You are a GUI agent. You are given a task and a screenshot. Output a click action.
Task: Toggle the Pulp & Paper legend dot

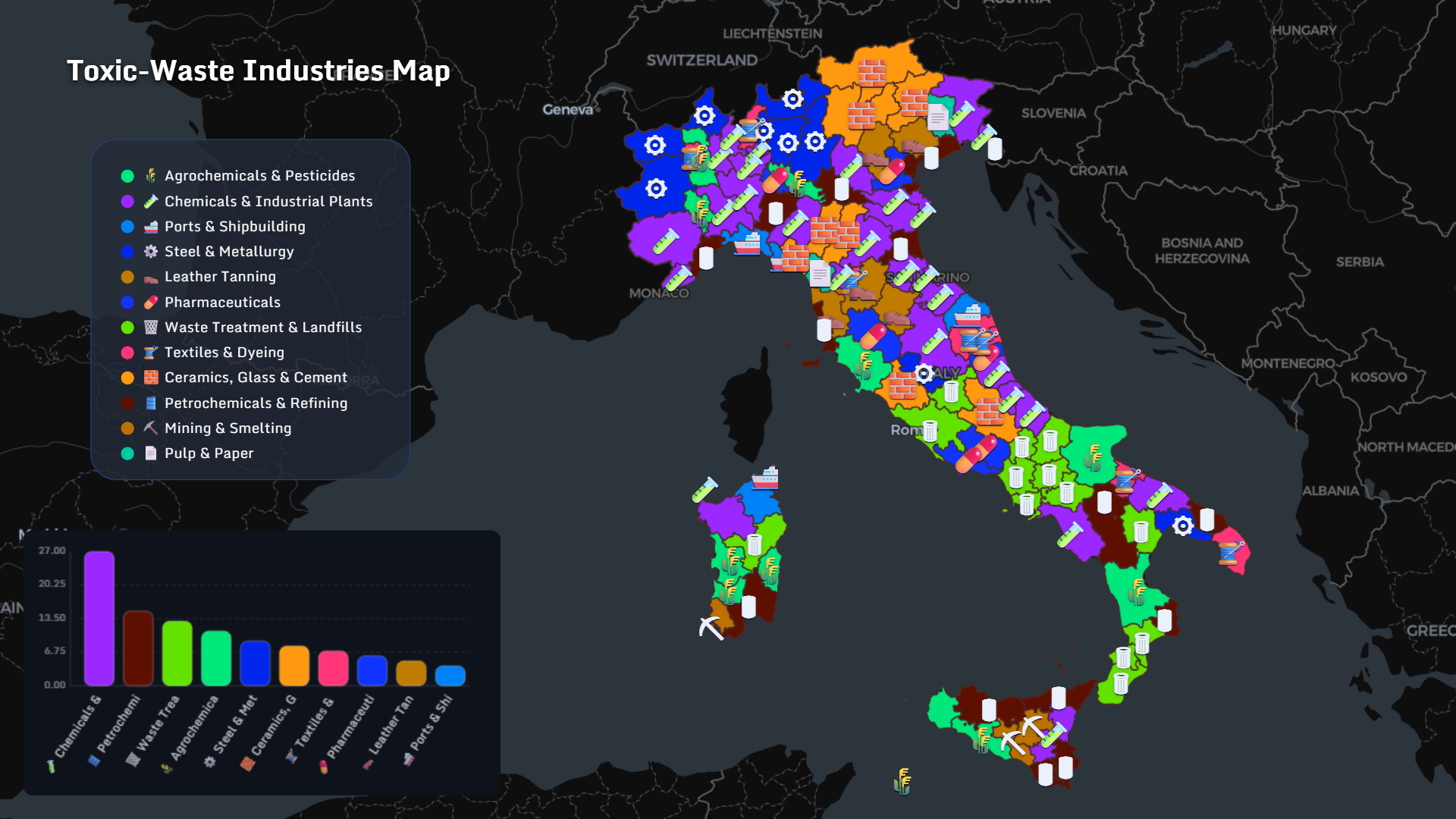pos(126,453)
